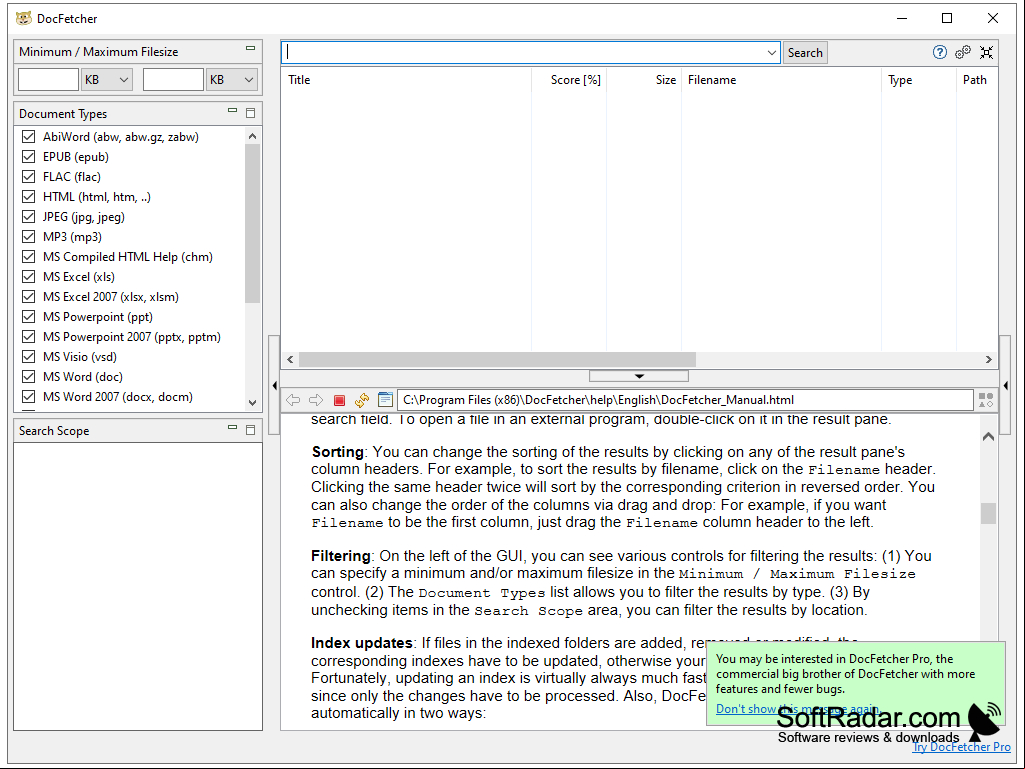Uncheck MS Excel (xls)
1025x769 pixels.
click(28, 277)
